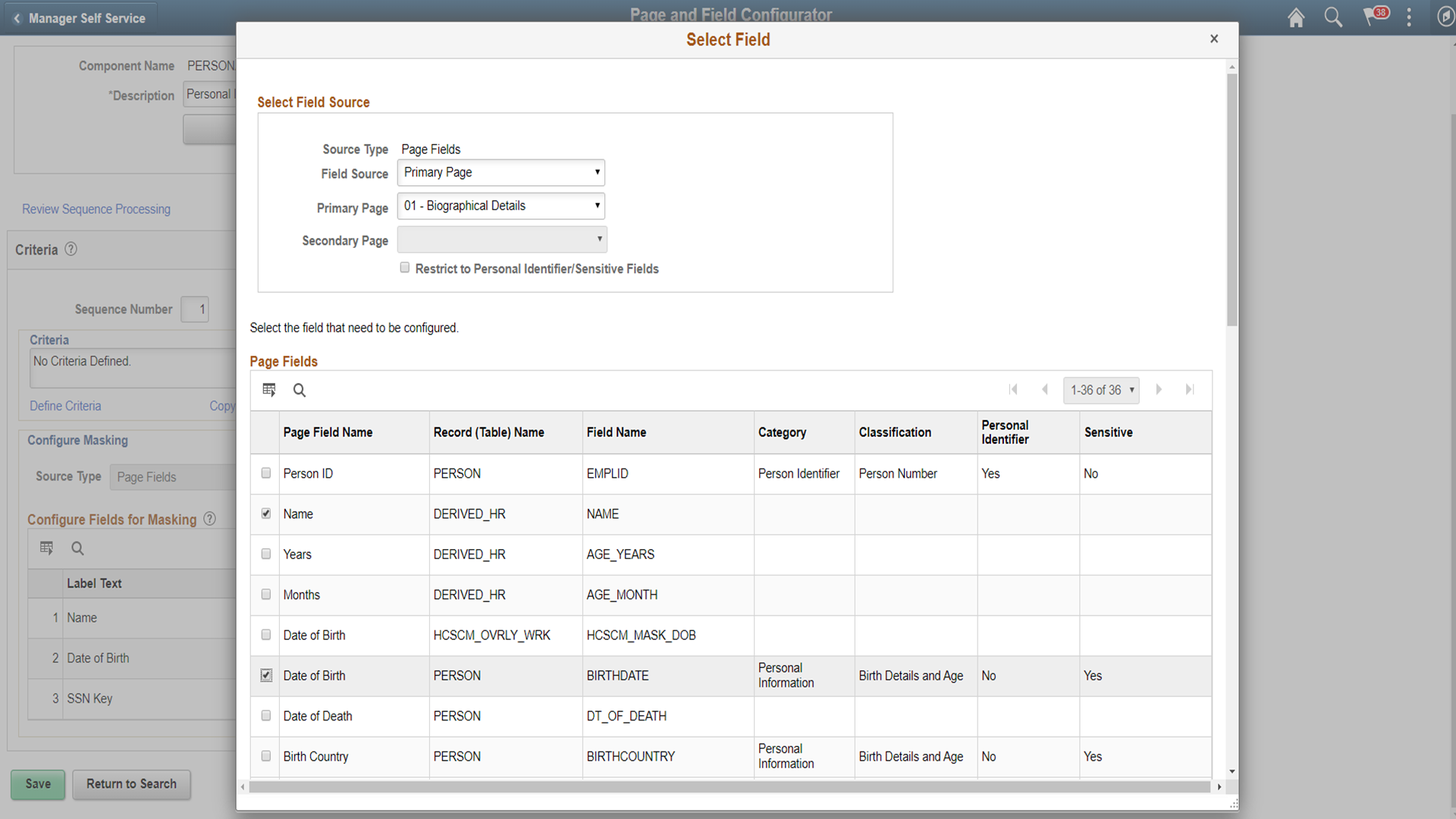1456x819 pixels.
Task: Click the dialog vertical scrollbar thumb
Action: [1232, 199]
